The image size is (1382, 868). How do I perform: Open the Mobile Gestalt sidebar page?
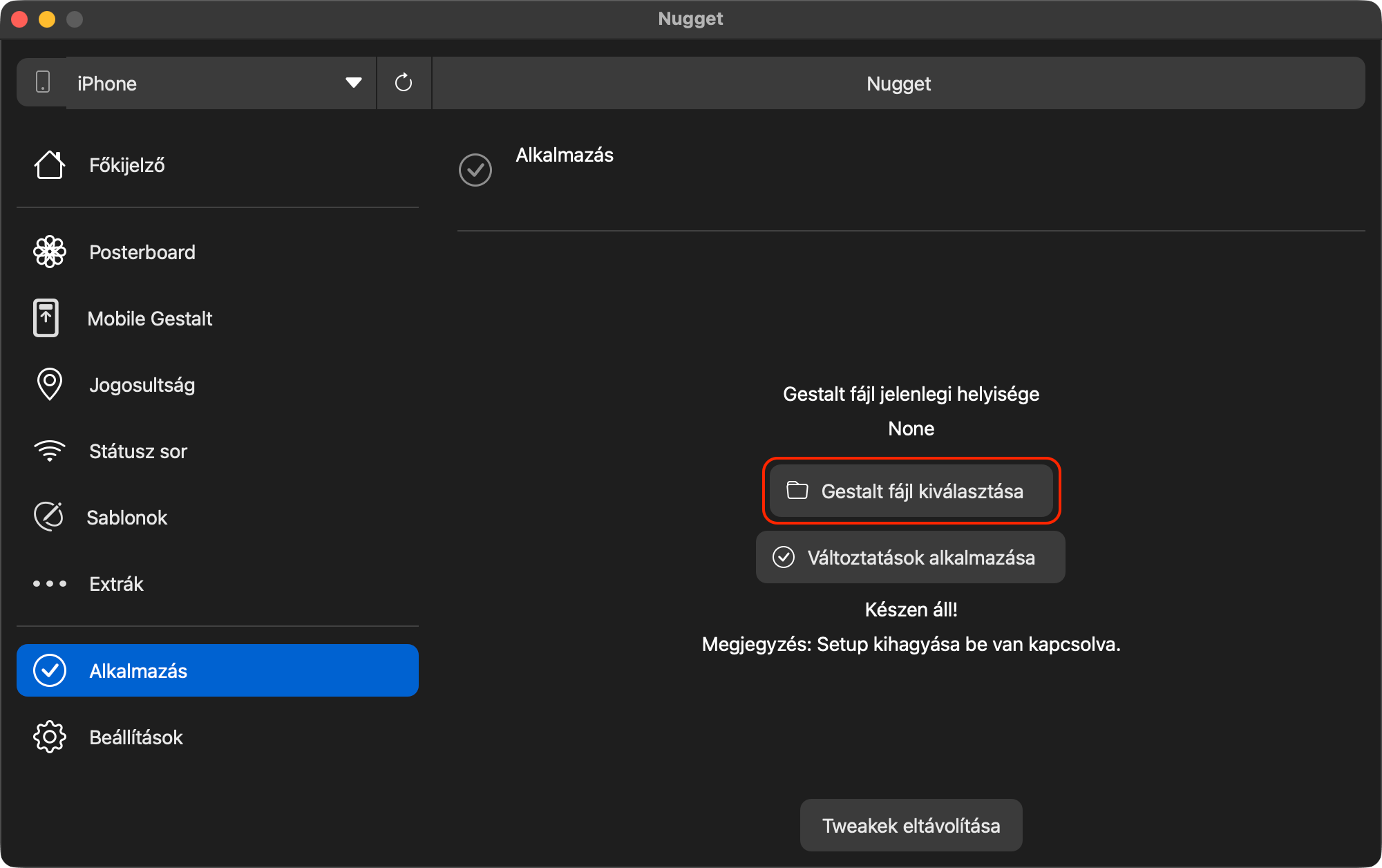(x=150, y=319)
